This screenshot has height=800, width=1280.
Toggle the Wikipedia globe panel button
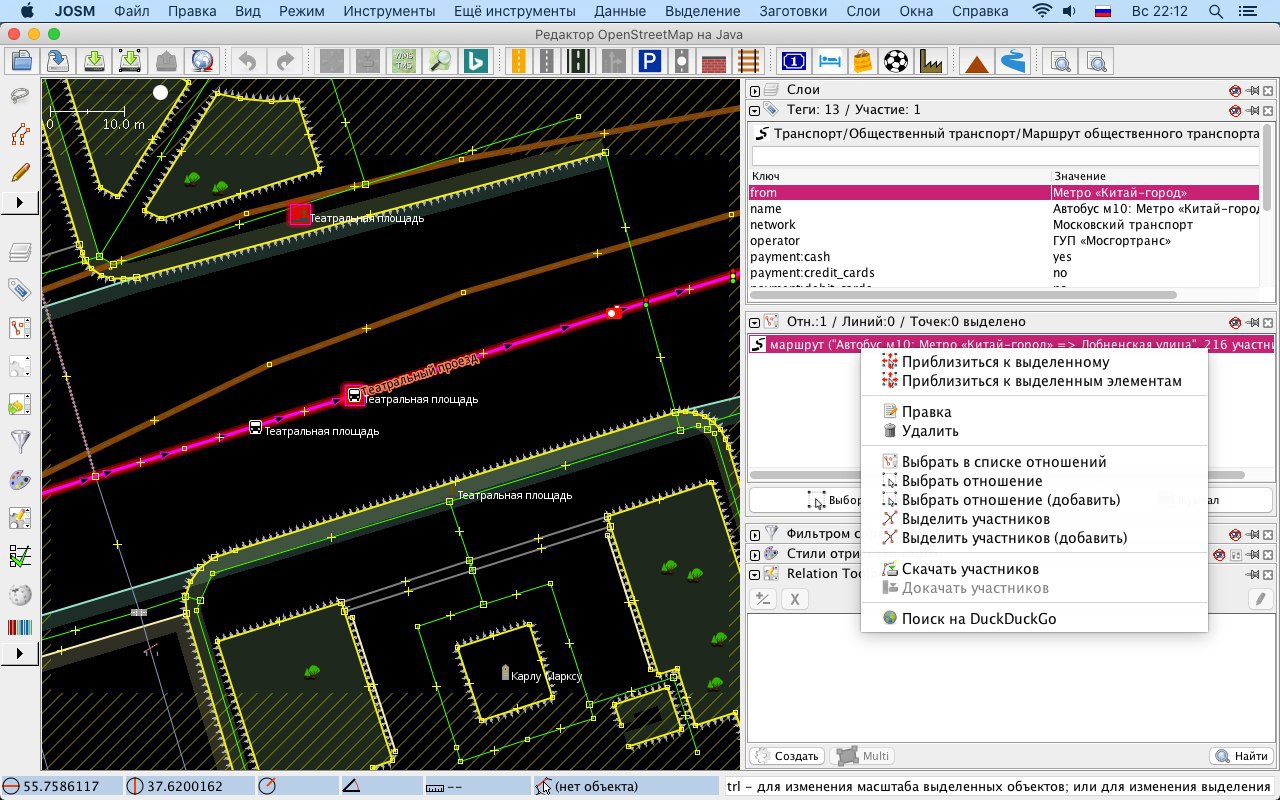coord(20,594)
